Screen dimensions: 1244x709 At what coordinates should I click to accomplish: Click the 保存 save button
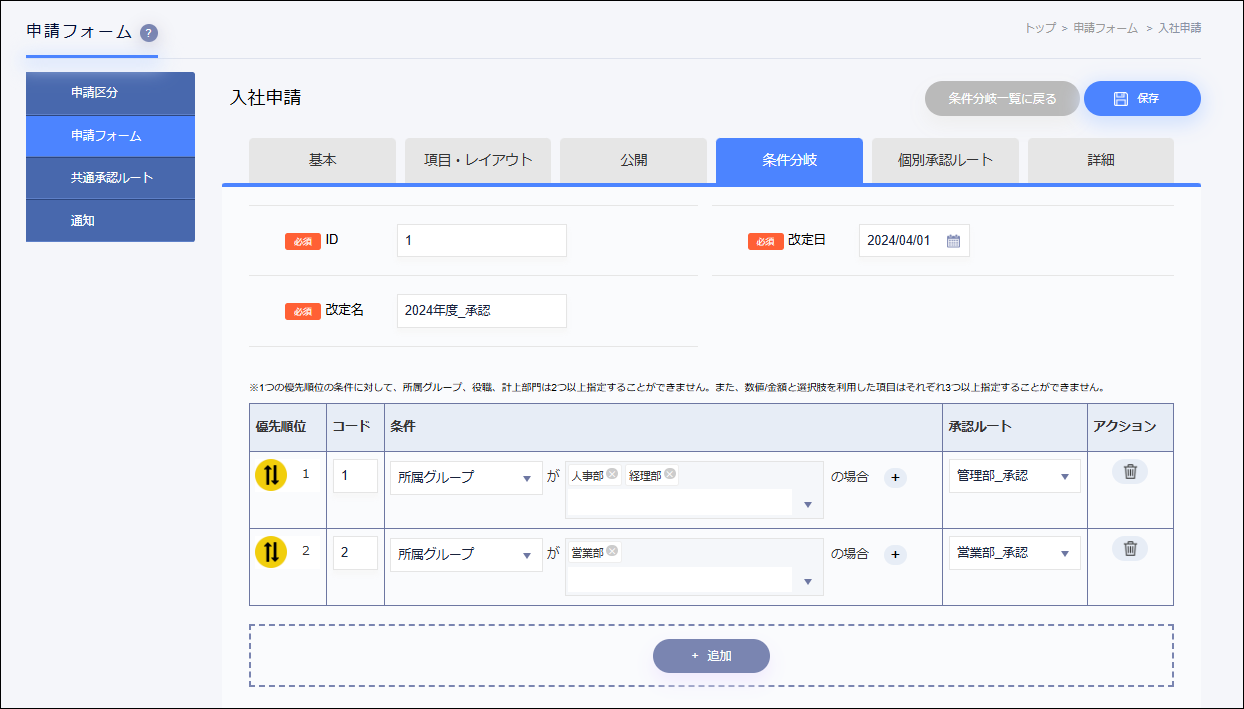[1142, 98]
